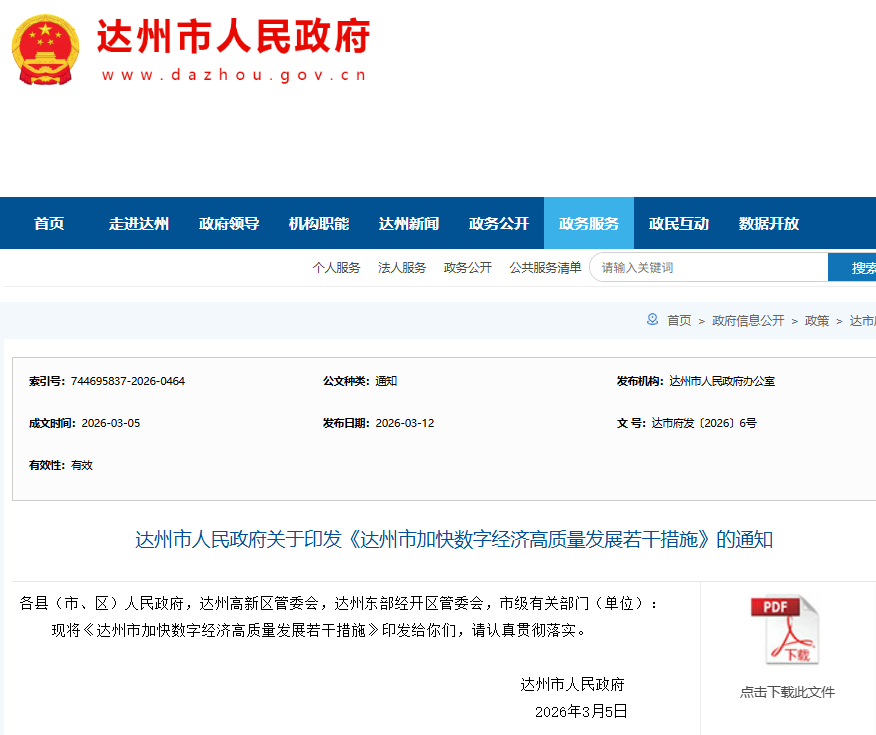
Task: Open the 走进达州 navigation item
Action: 139,223
